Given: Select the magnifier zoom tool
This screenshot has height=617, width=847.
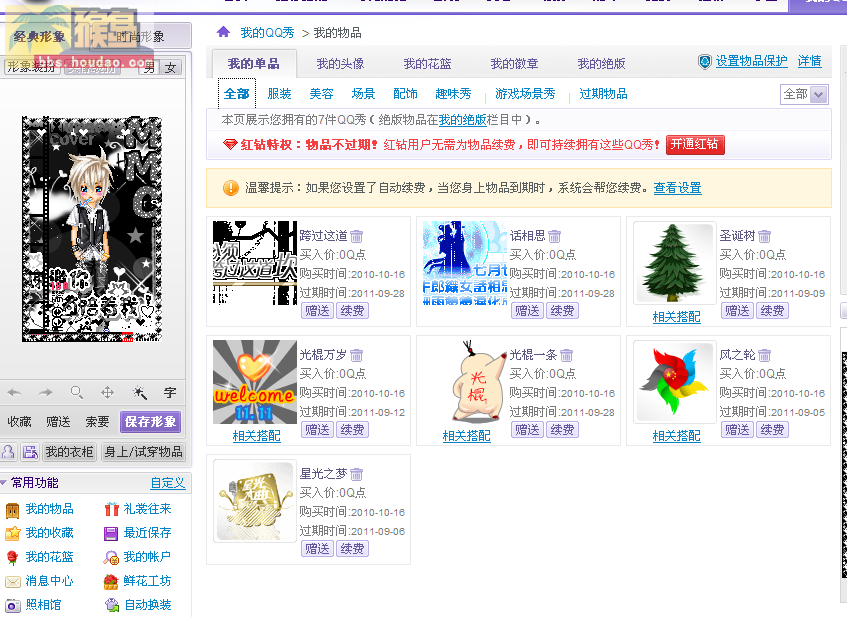Looking at the screenshot, I should [x=77, y=393].
